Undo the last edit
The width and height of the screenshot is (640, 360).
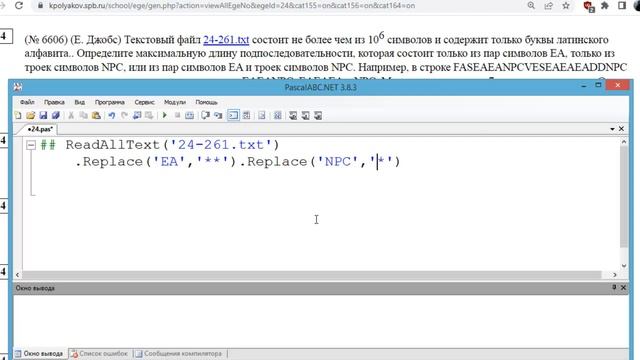click(111, 116)
